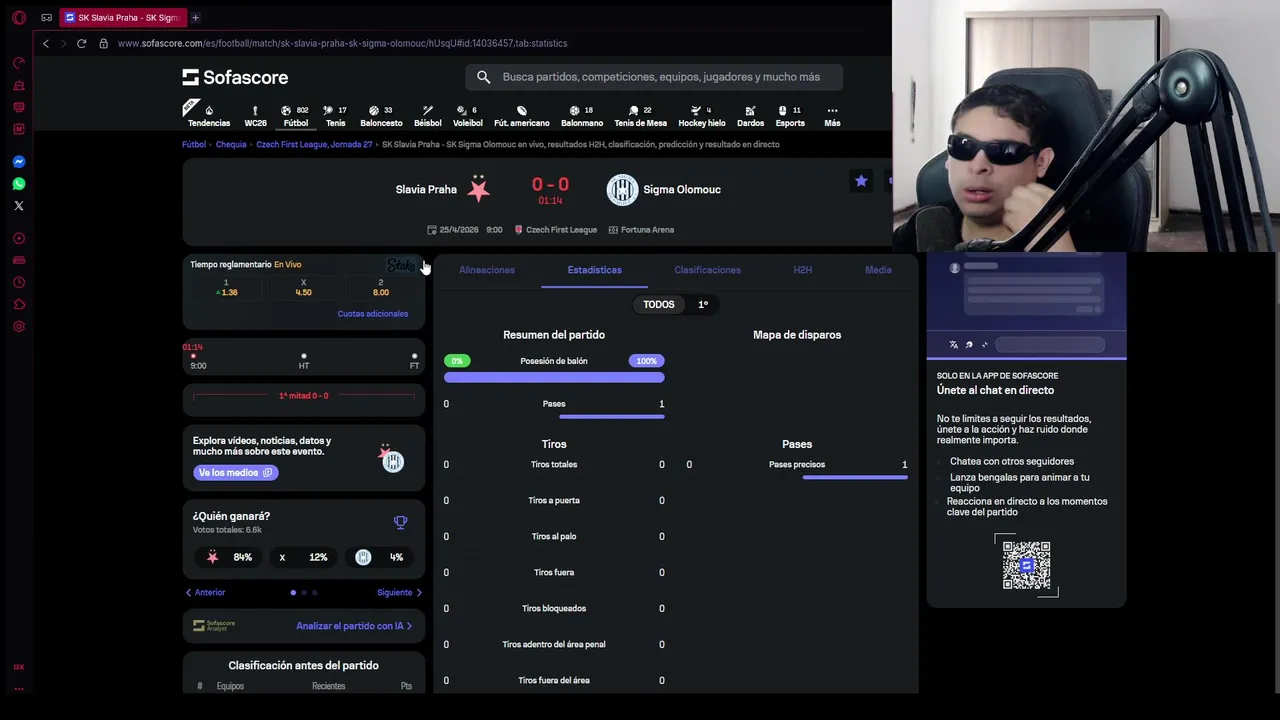Switch to H2H tab
Screen dimensions: 1280x720
click(x=802, y=270)
